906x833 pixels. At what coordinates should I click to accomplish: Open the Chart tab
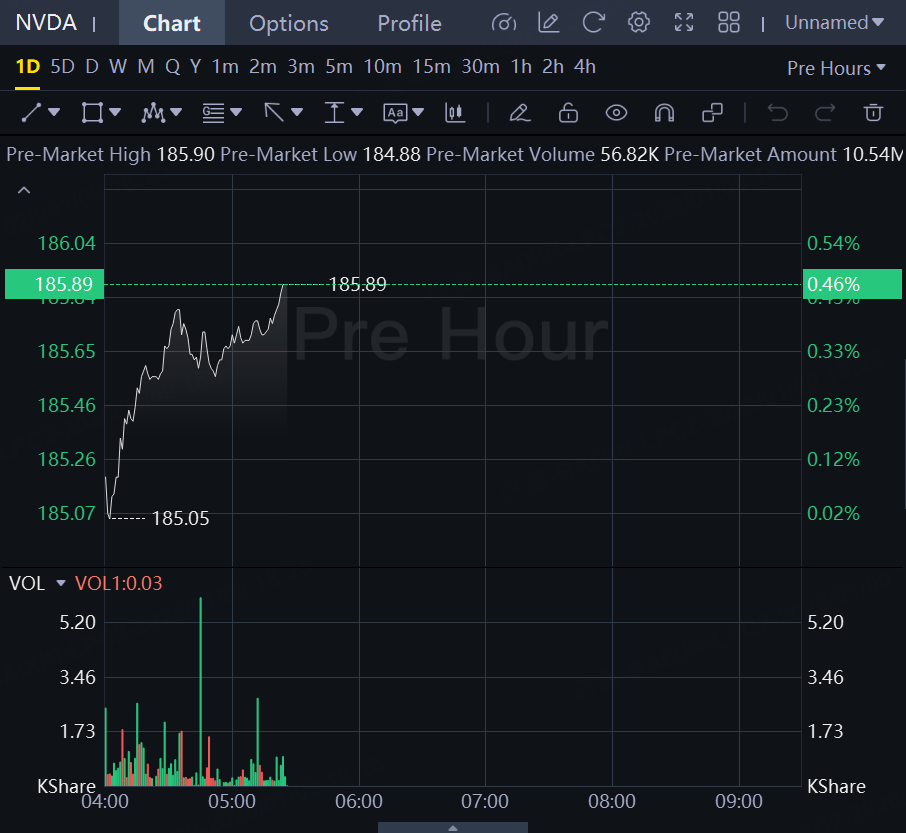172,23
